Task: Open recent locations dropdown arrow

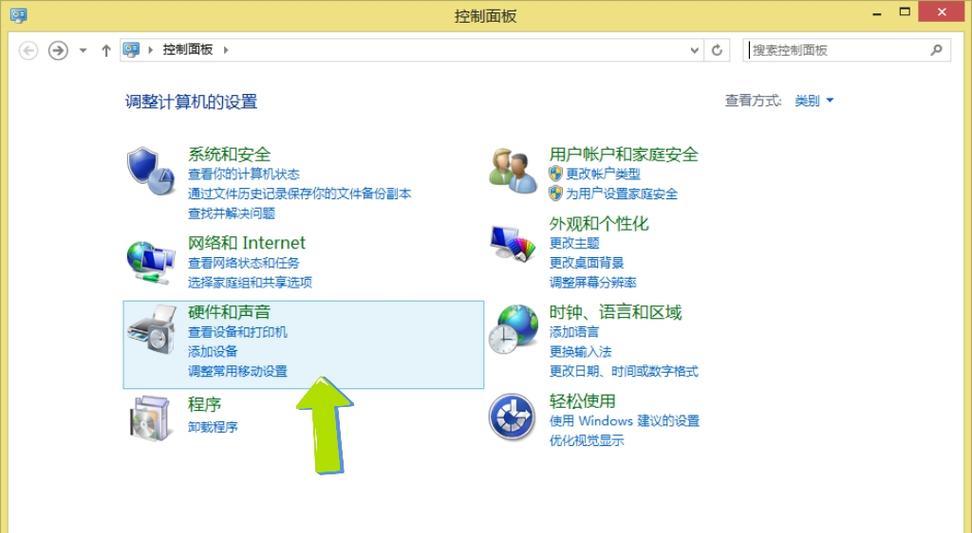Action: click(x=83, y=50)
